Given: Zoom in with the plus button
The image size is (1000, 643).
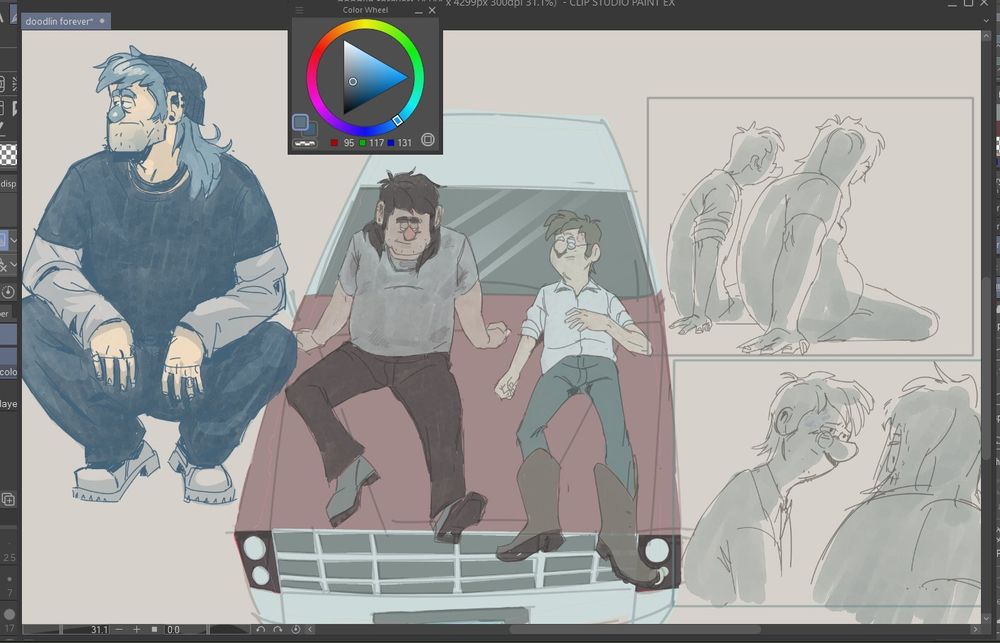Looking at the screenshot, I should [x=136, y=630].
